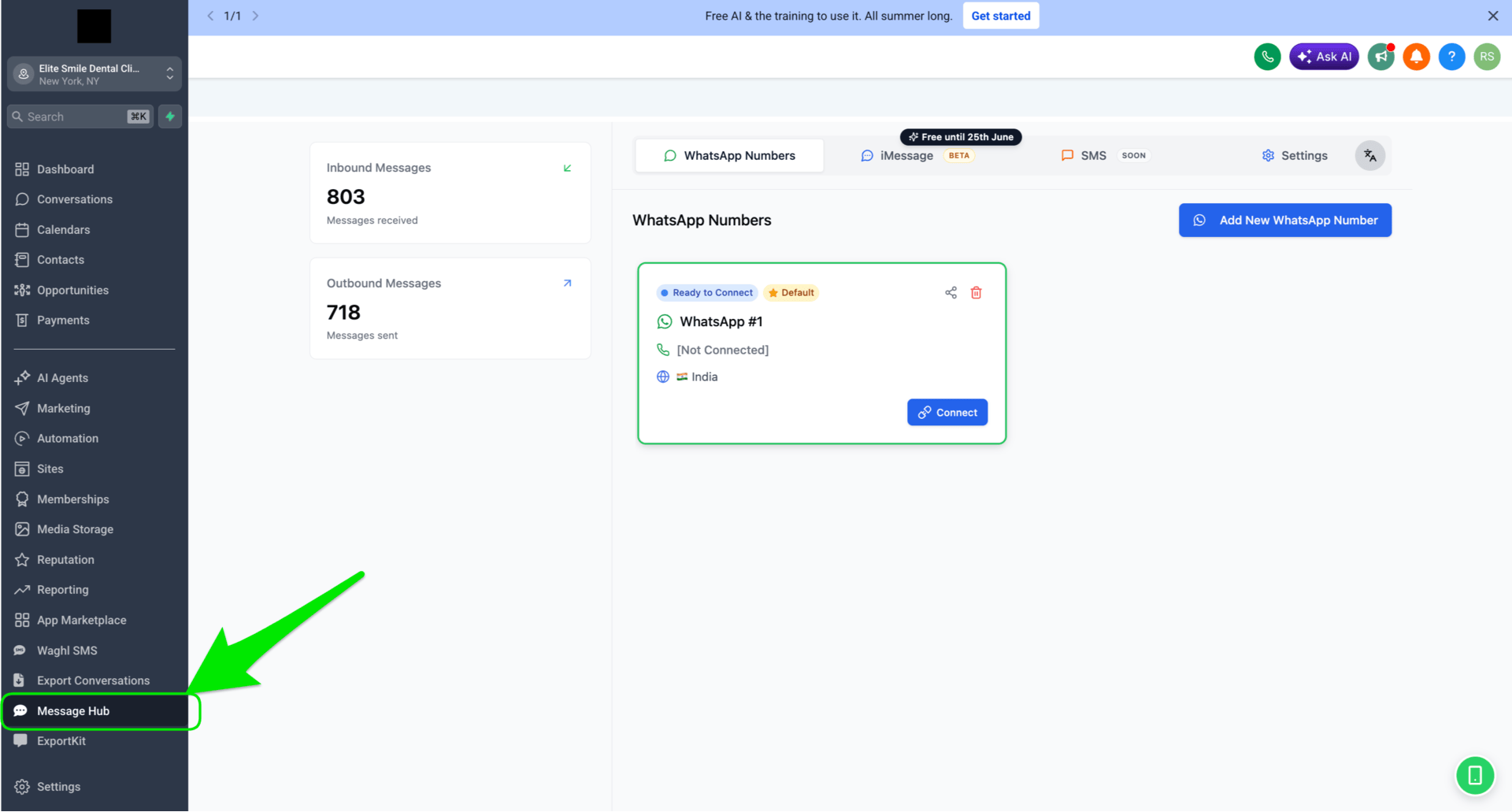Screen dimensions: 1512x812
Task: Click the inbound messages arrow icon
Action: 567,169
